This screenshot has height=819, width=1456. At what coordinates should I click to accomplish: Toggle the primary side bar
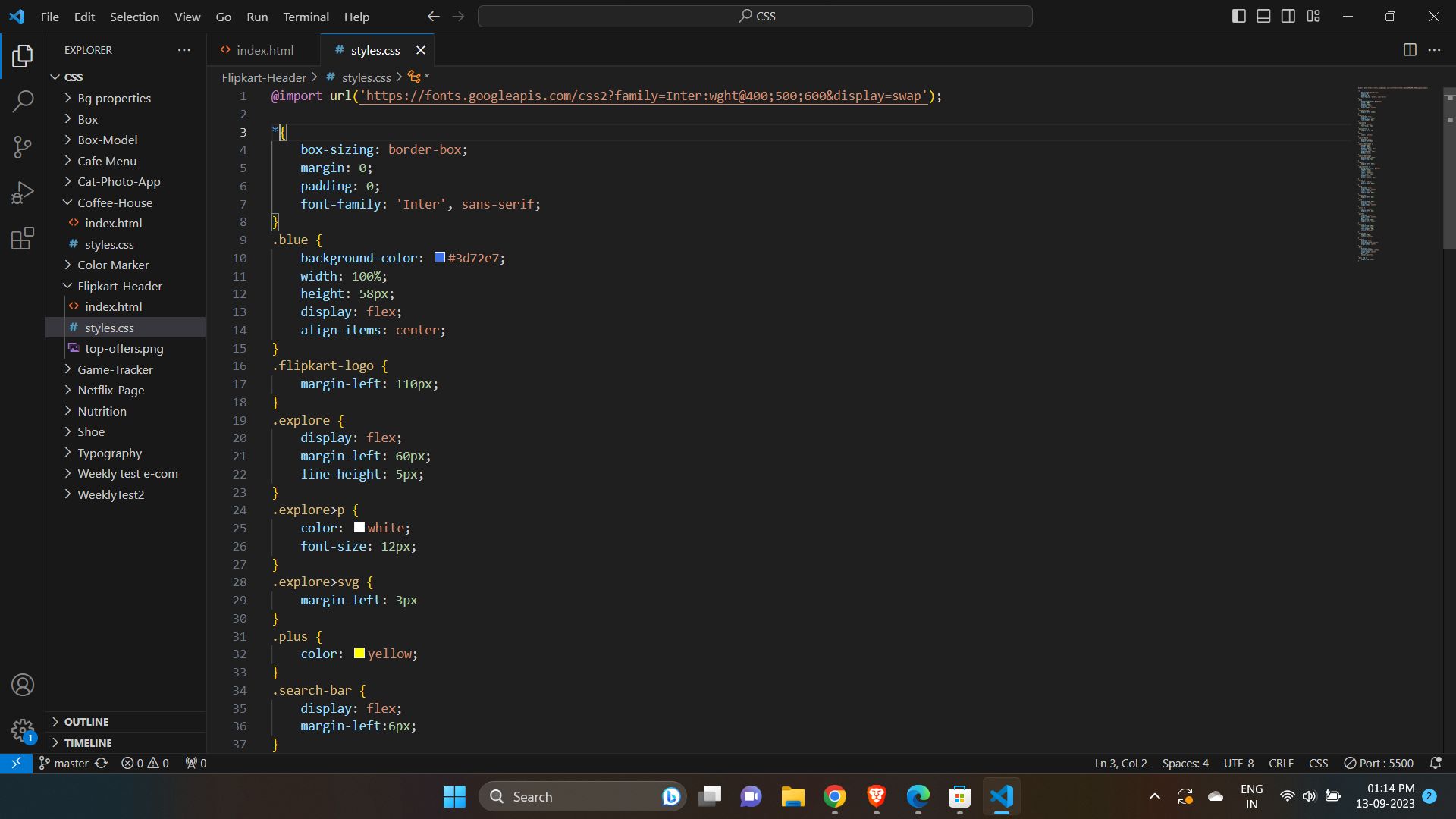tap(1239, 15)
